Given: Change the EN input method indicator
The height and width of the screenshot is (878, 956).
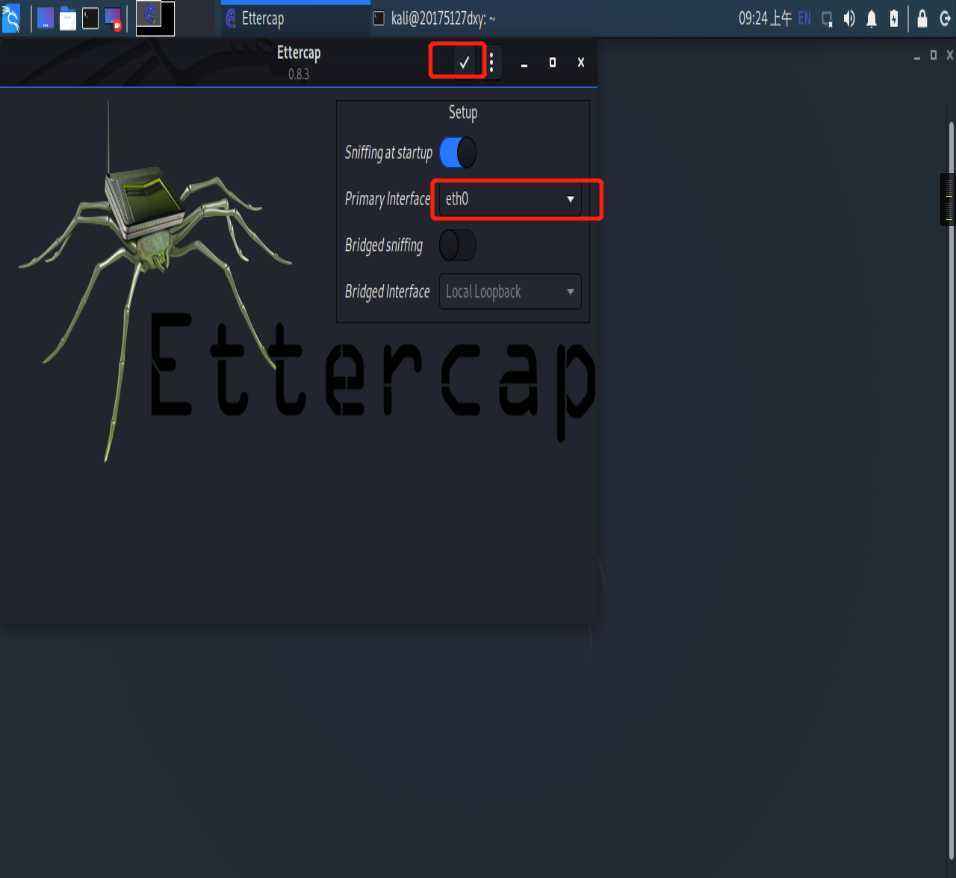Looking at the screenshot, I should pyautogui.click(x=804, y=19).
